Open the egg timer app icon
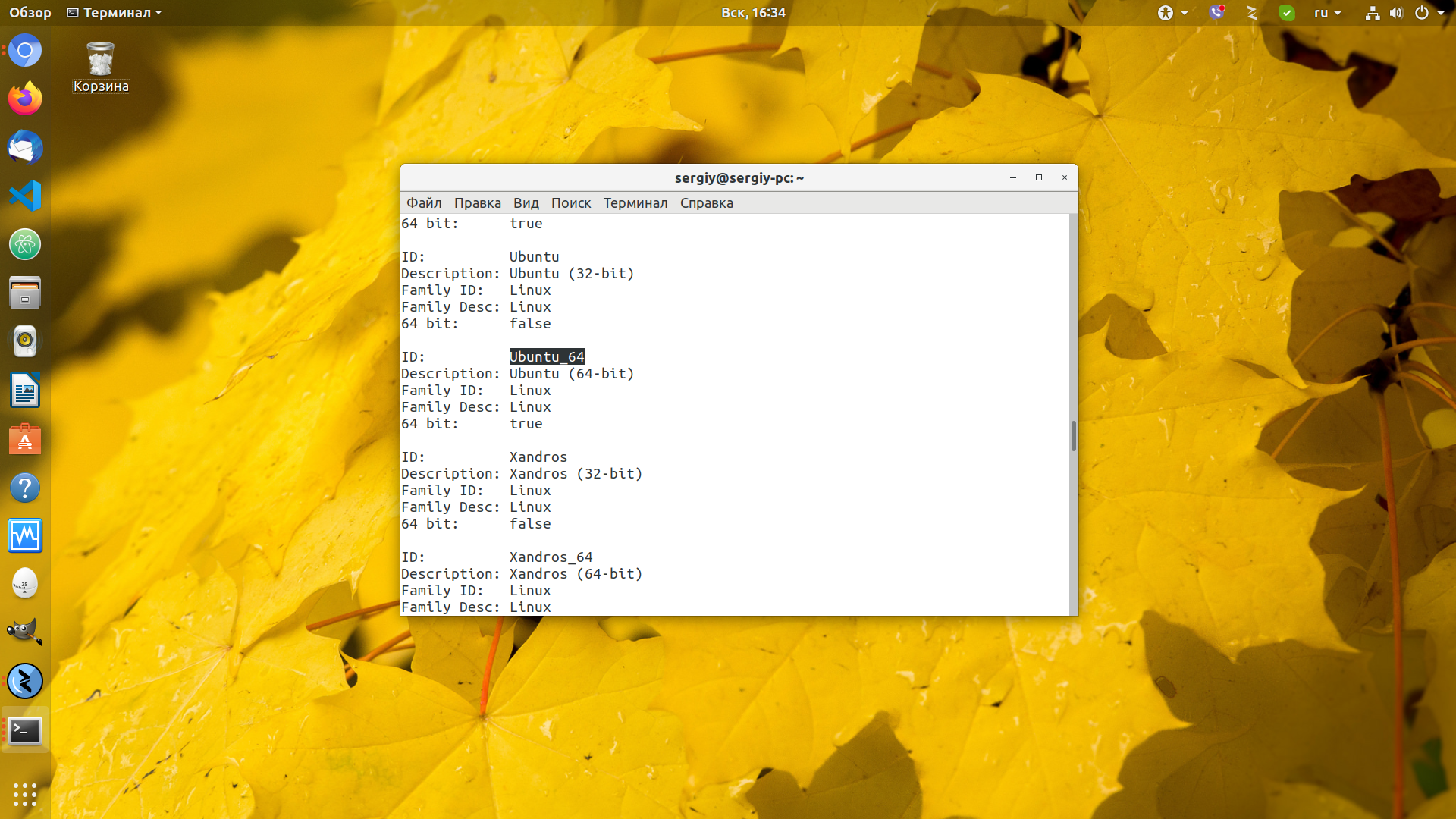1456x819 pixels. [25, 584]
